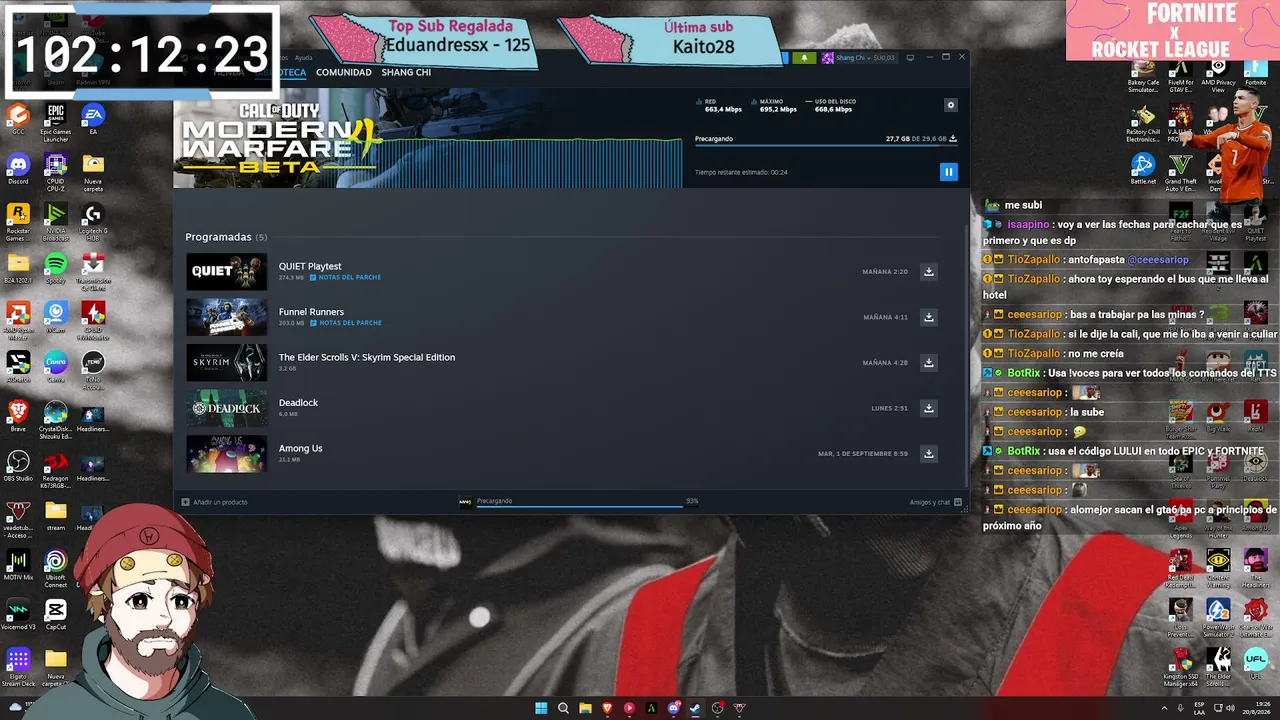Select the Canva desktop icon
Image resolution: width=1280 pixels, height=720 pixels.
pos(56,367)
